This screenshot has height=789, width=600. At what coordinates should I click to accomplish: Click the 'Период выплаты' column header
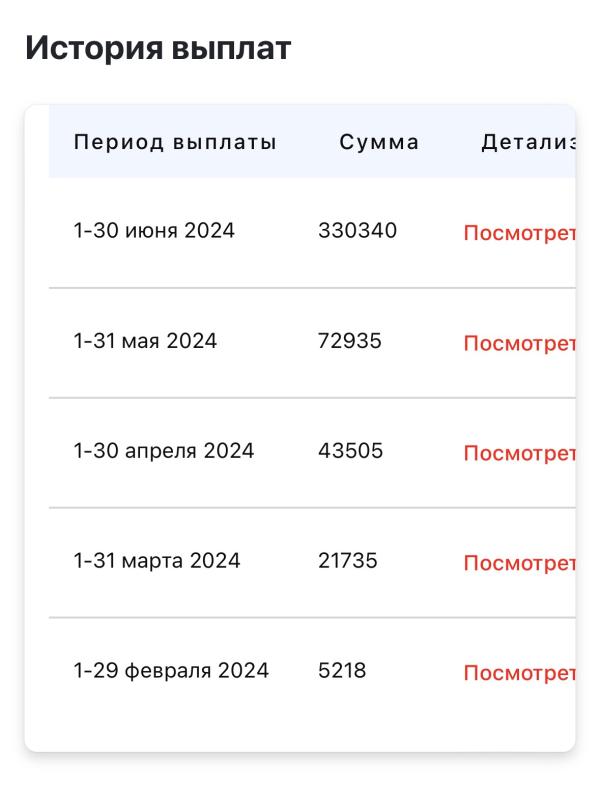click(175, 142)
